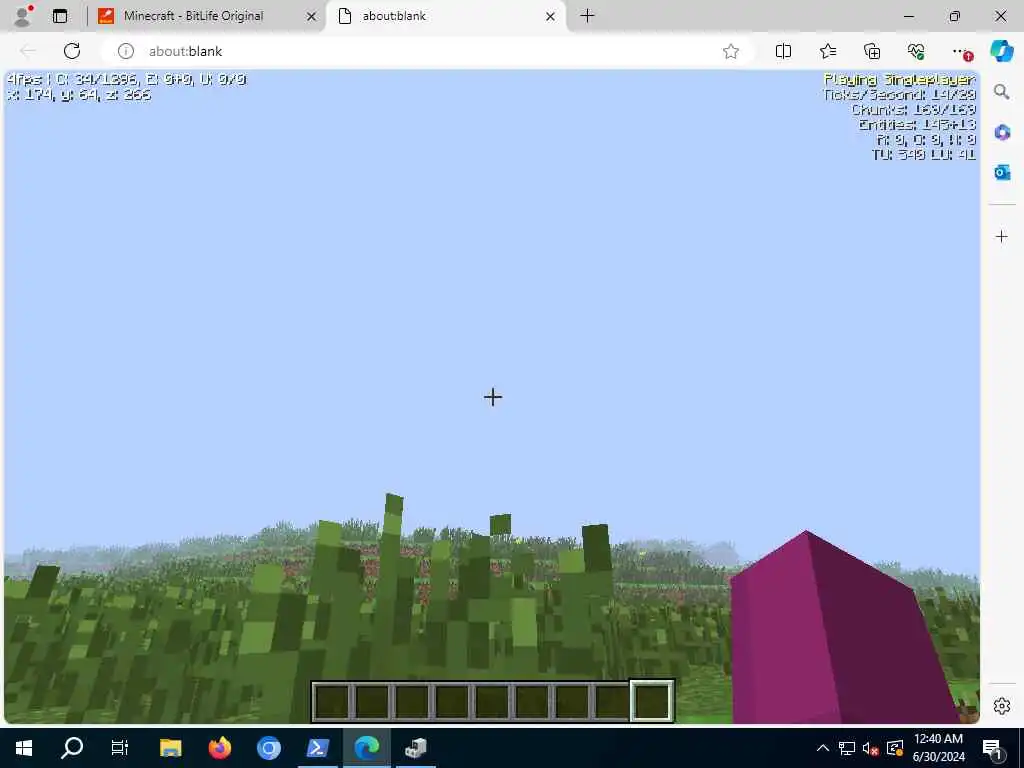Open File Explorer from taskbar

pos(170,748)
